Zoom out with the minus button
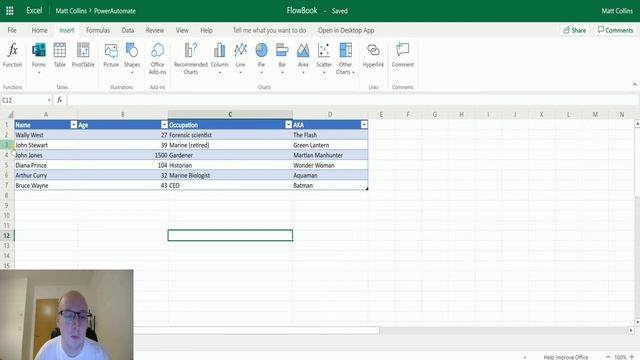Screen dimensions: 640x360 click(608, 357)
